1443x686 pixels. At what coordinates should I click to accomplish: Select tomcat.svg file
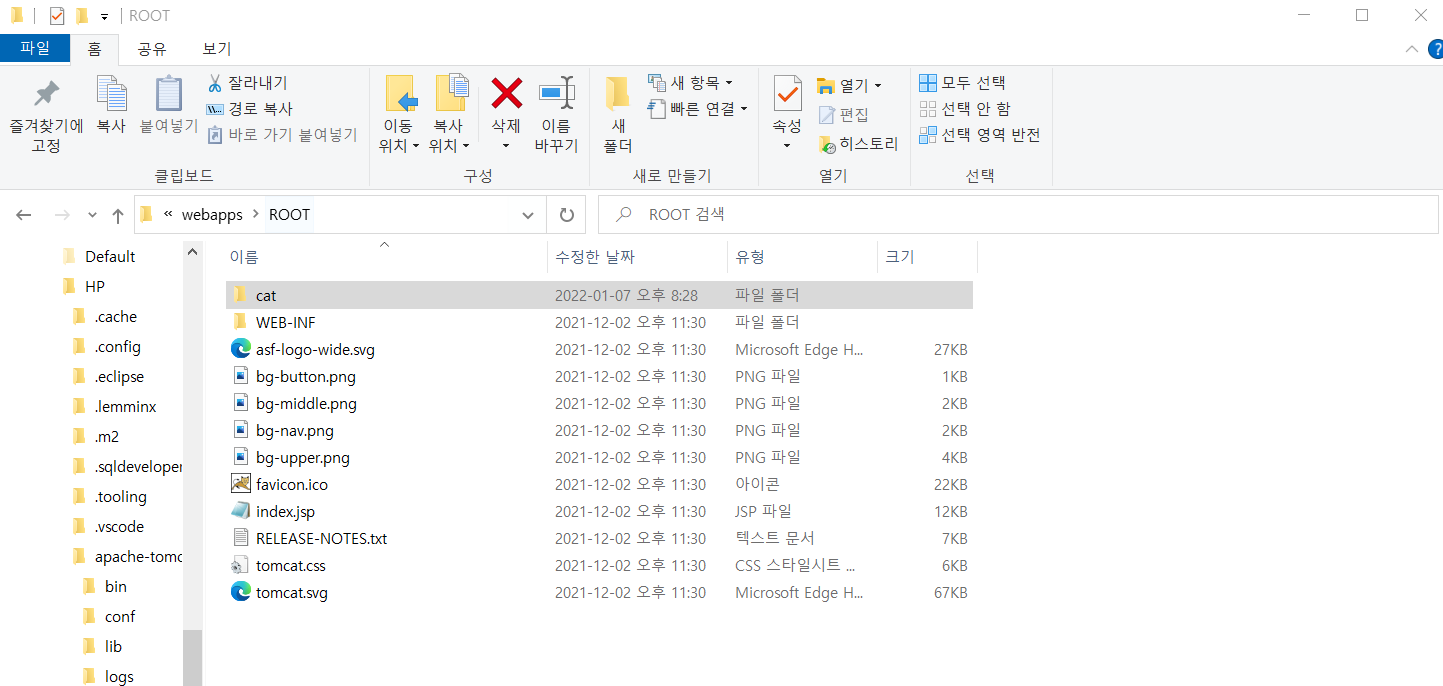(599, 592)
